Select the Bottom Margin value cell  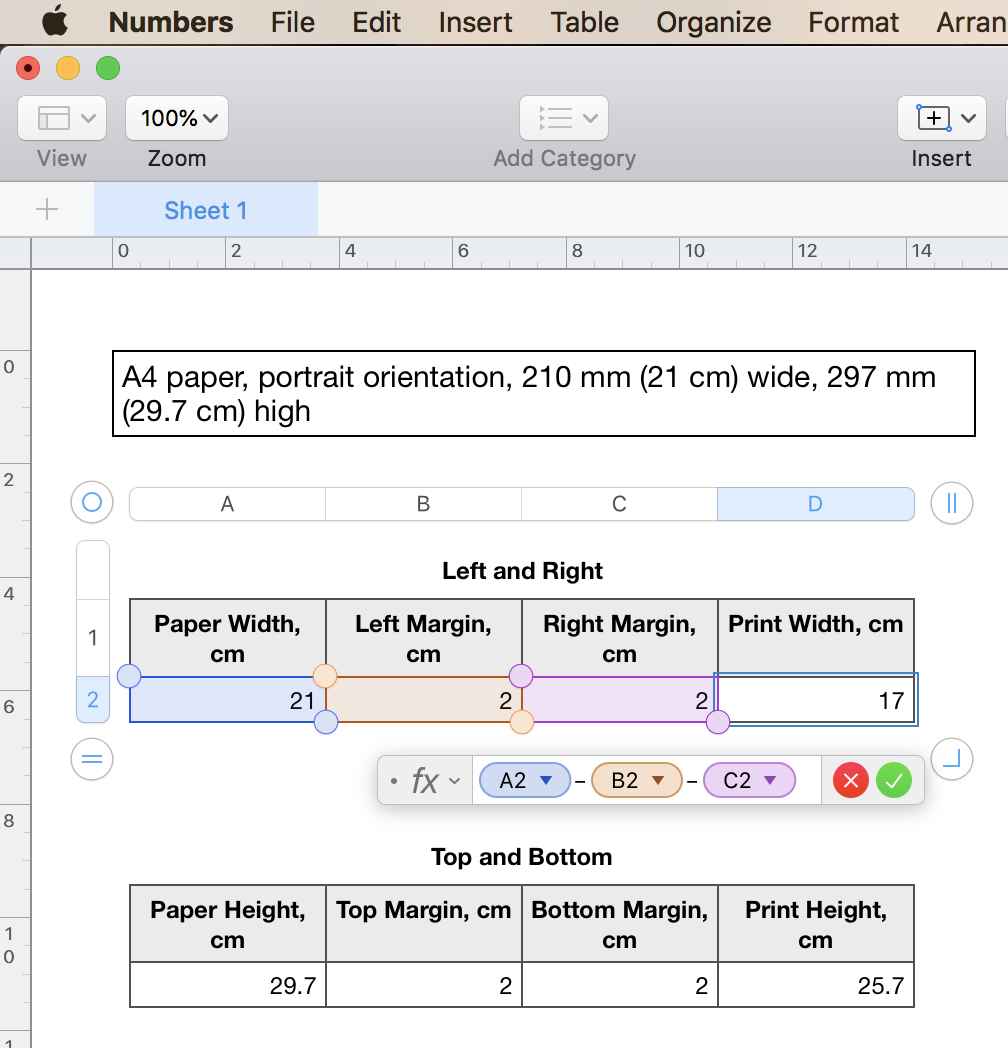tap(620, 985)
